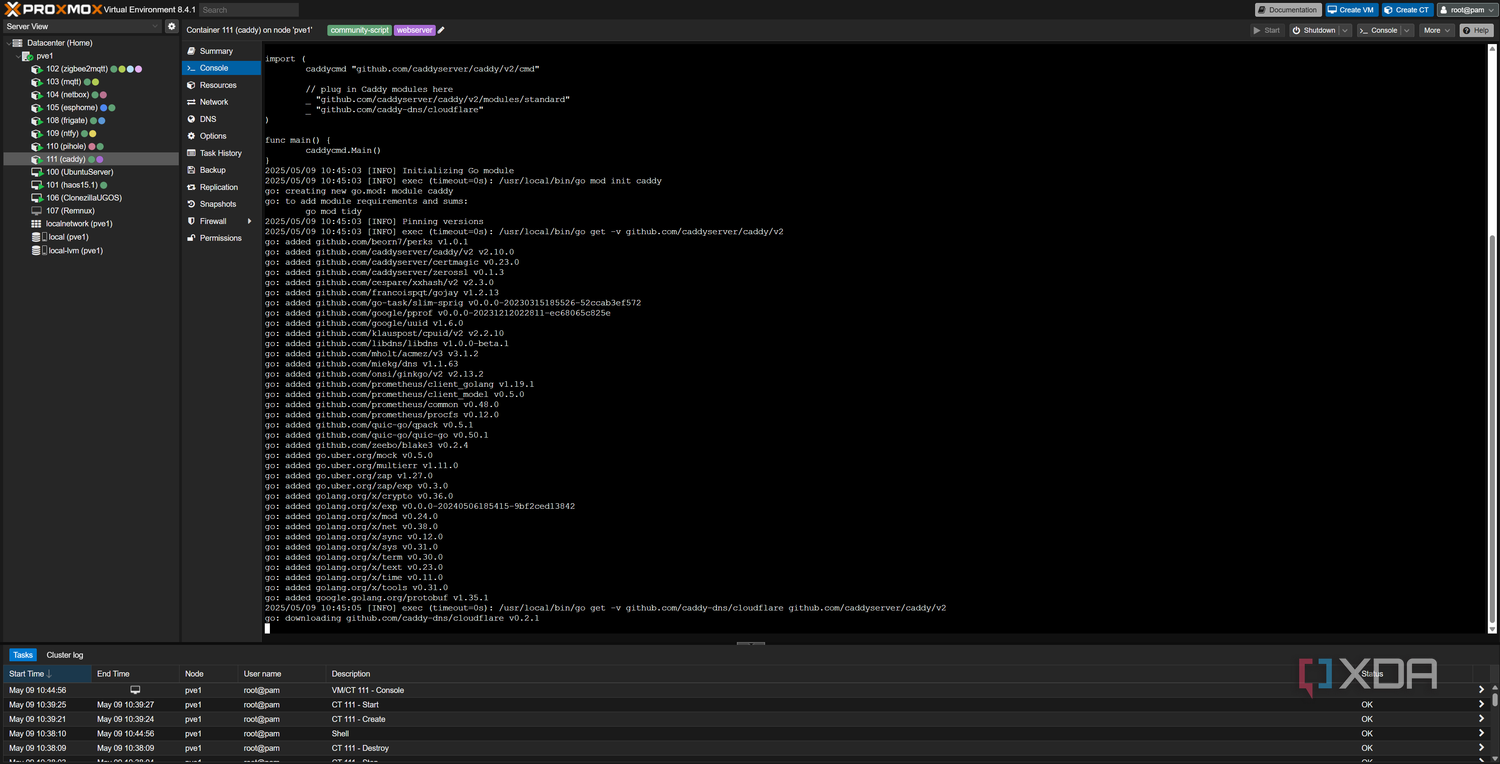Select localnetwork (pve1) grid icon

[37, 224]
